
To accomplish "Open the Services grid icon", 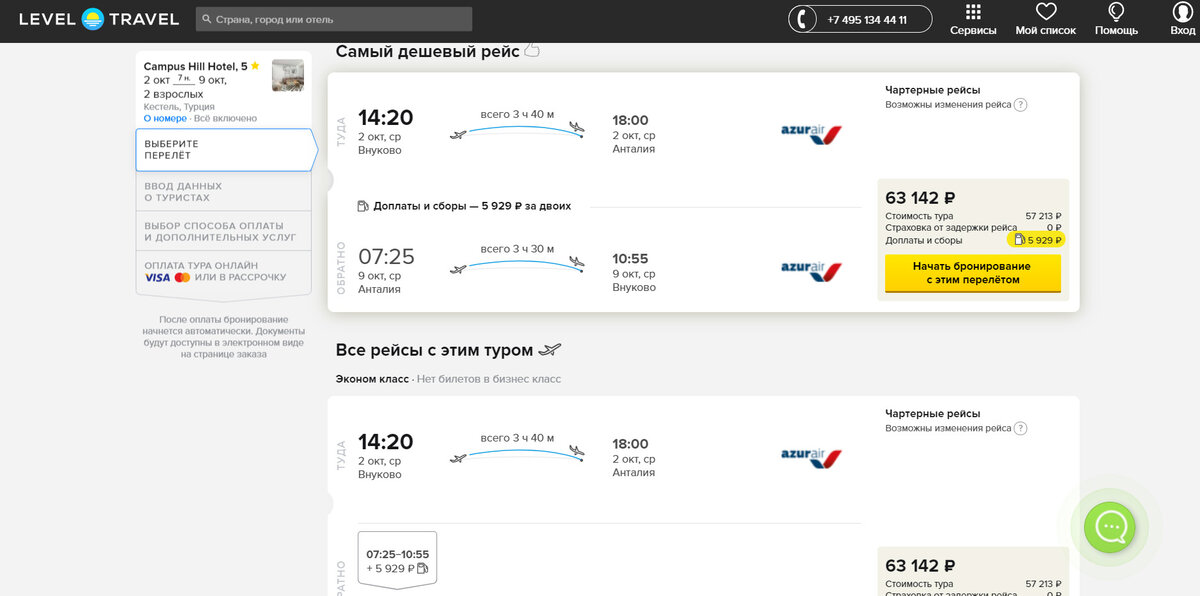I will tap(973, 13).
